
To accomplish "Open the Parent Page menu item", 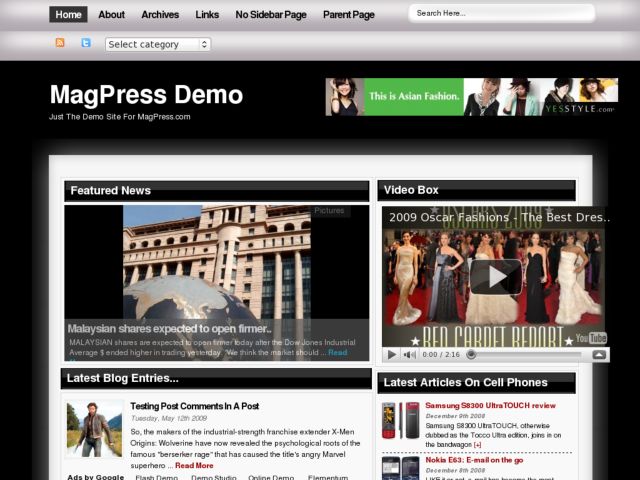I will click(349, 15).
